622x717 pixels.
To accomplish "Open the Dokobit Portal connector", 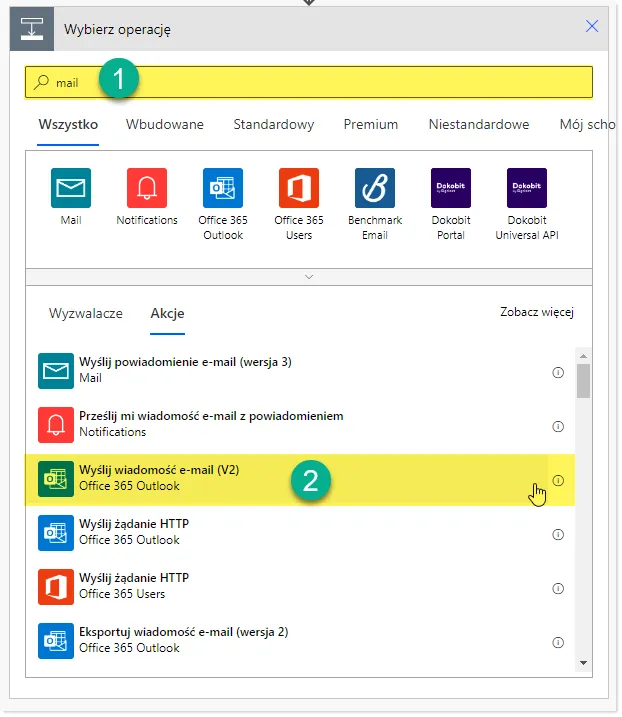I will [x=451, y=188].
